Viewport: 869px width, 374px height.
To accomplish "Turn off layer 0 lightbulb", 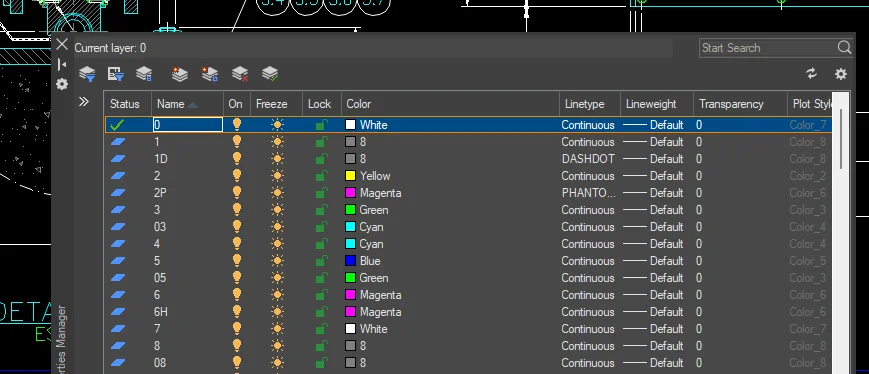I will (x=237, y=125).
